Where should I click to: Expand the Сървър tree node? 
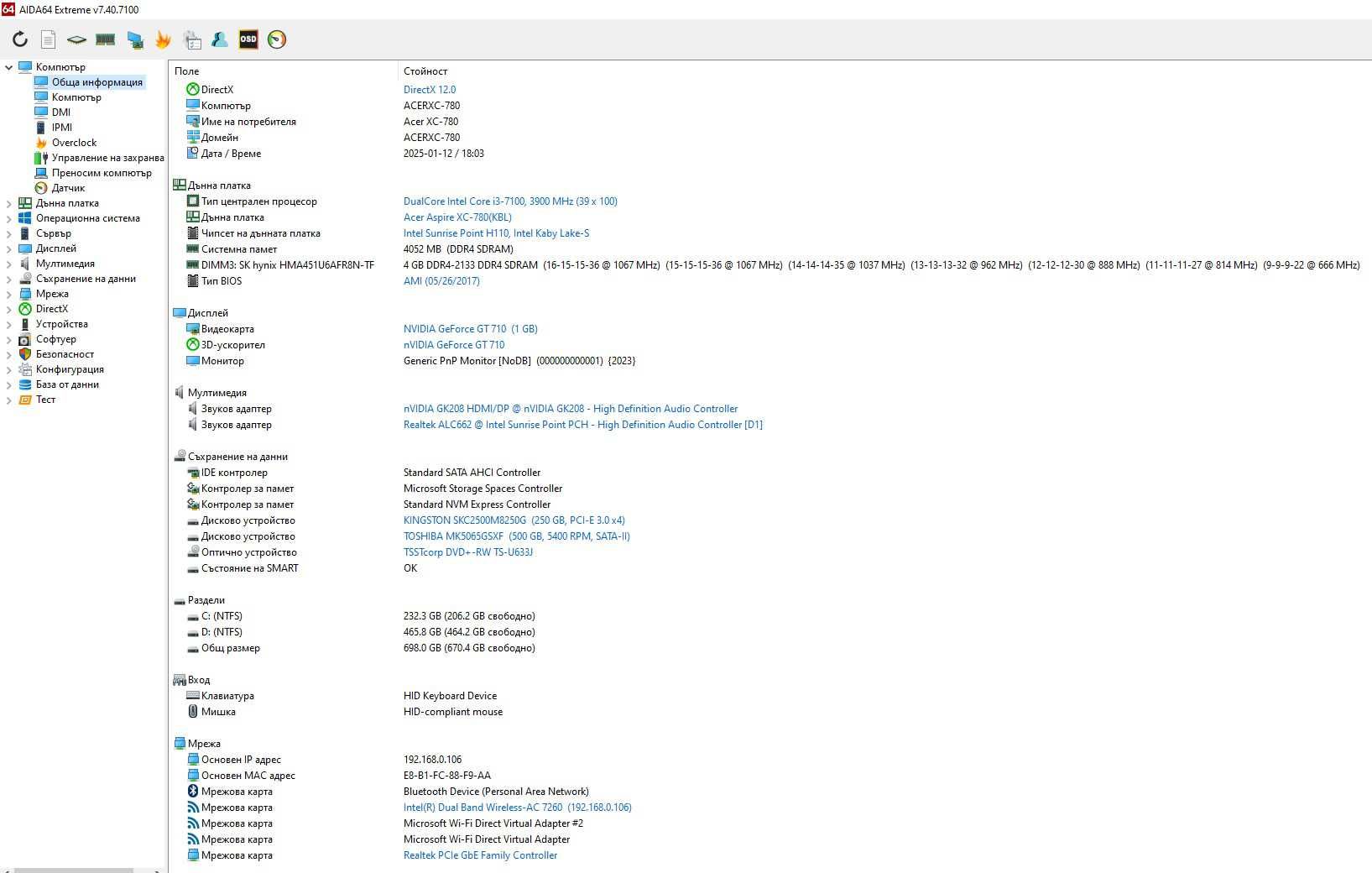(9, 233)
